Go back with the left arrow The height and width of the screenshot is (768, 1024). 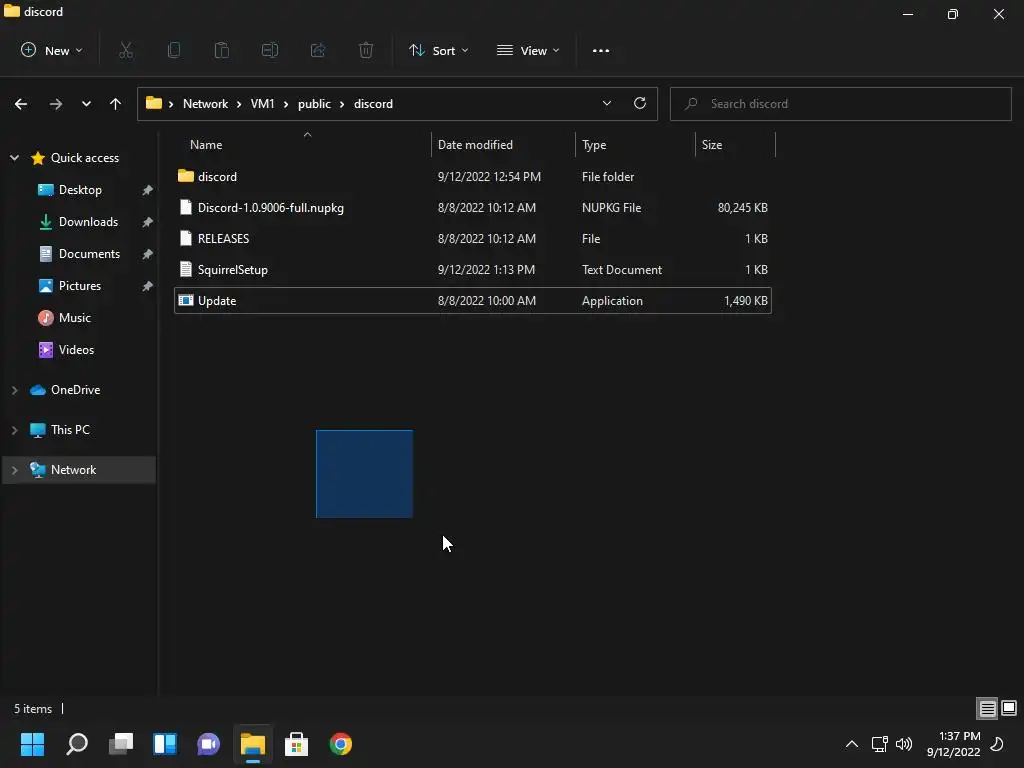click(21, 104)
